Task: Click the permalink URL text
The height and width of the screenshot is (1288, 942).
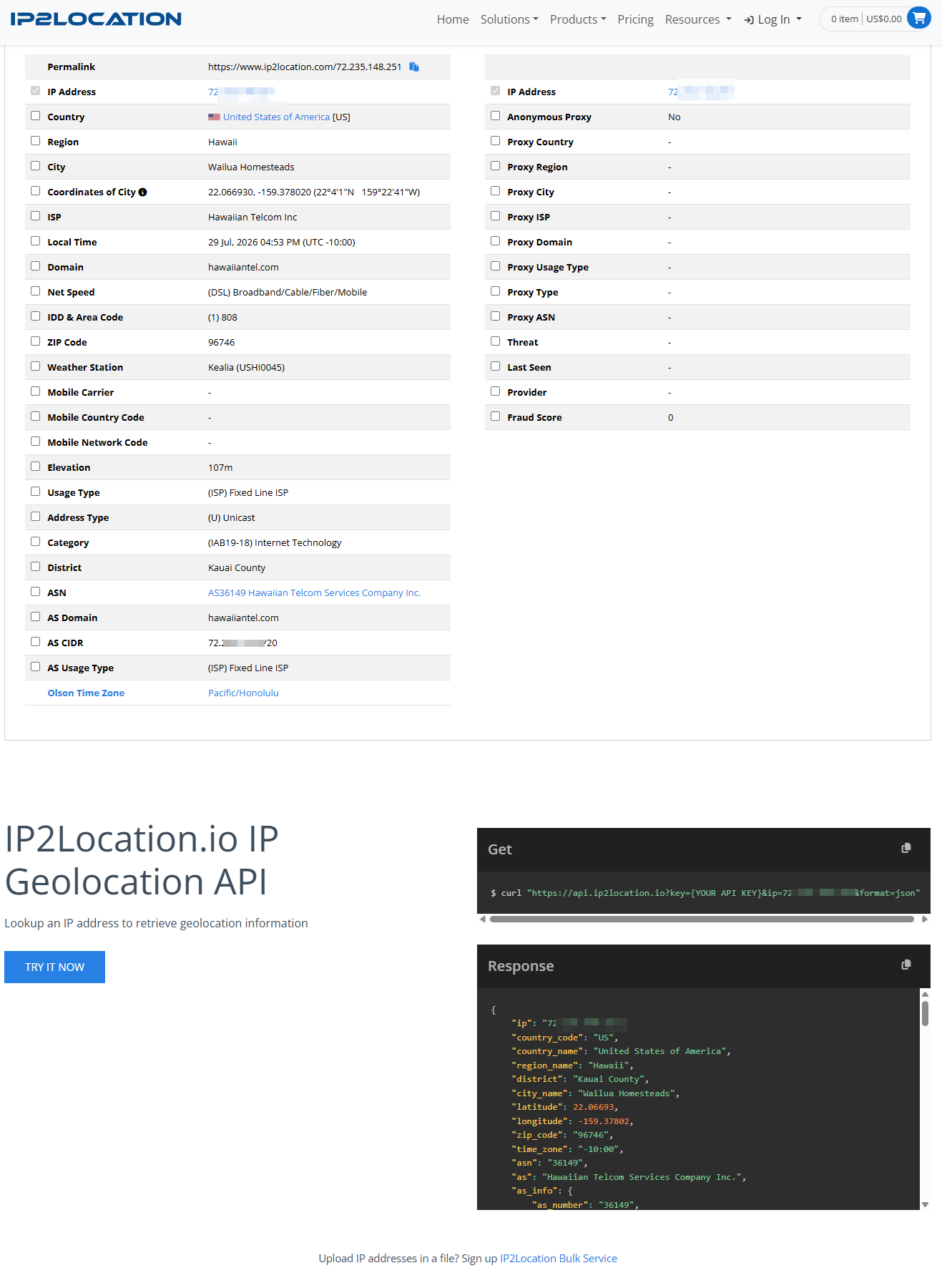Action: [305, 67]
